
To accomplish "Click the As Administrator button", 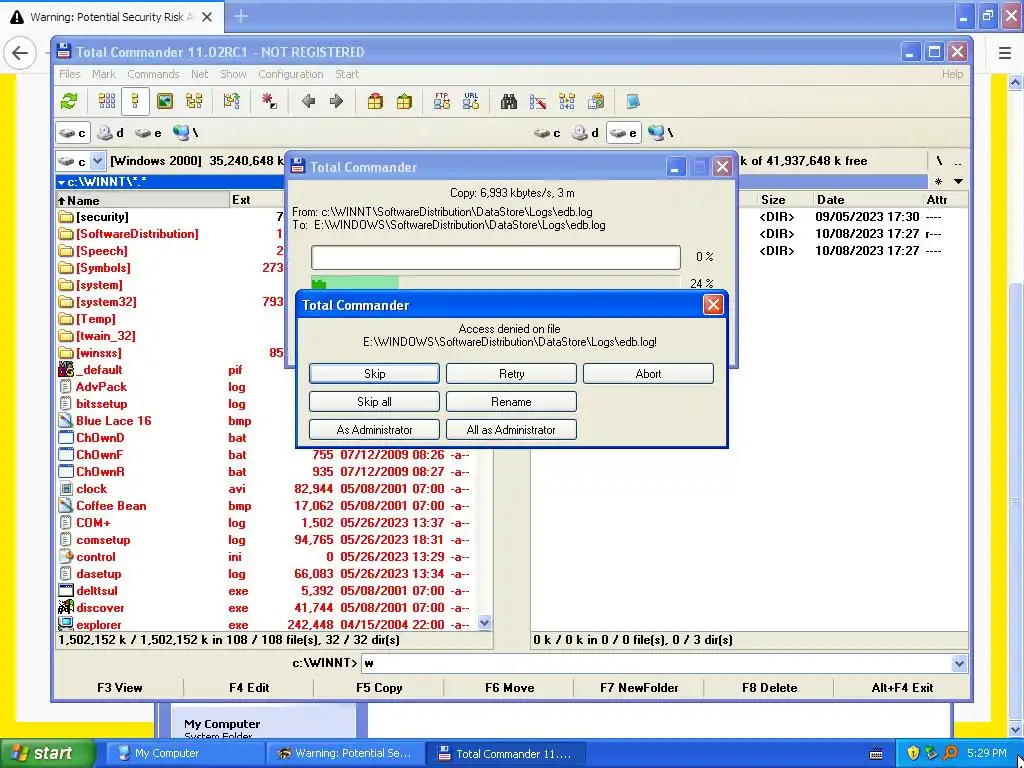I will tap(374, 430).
